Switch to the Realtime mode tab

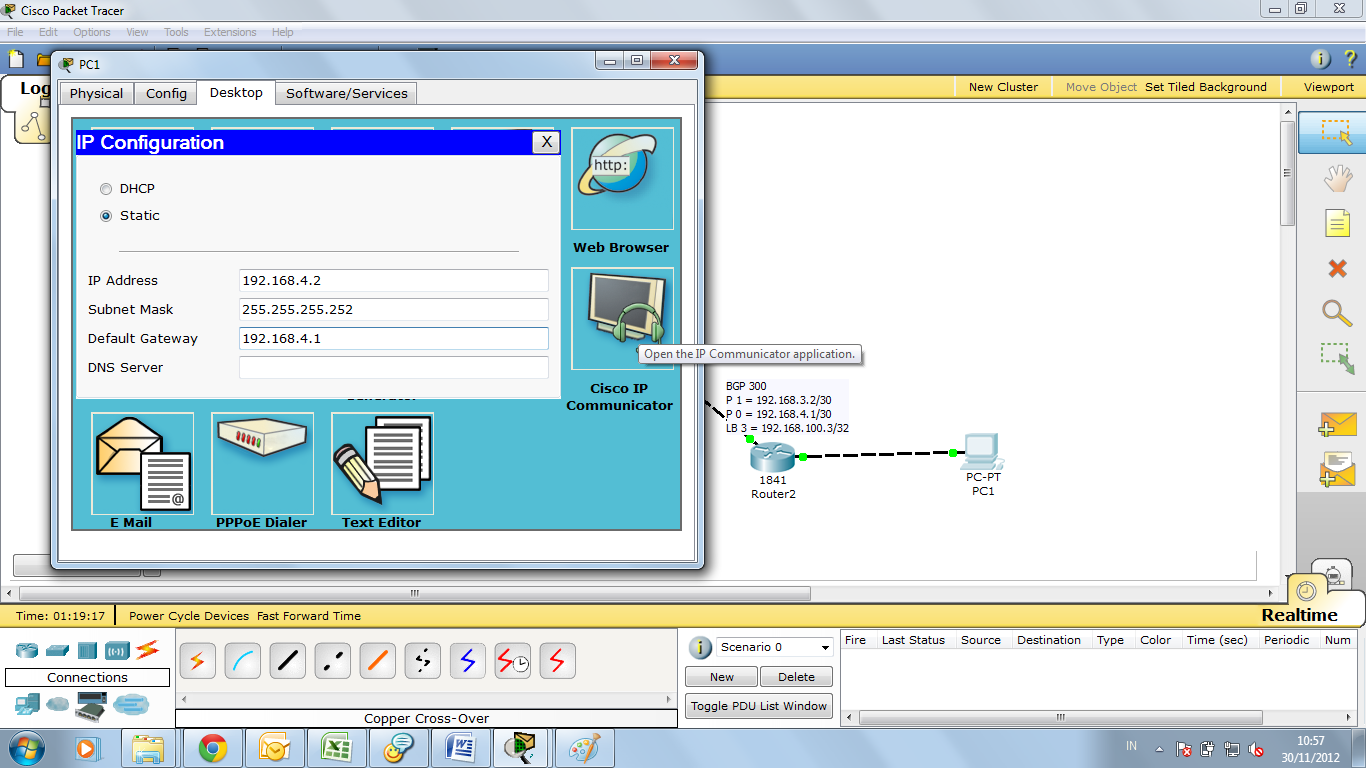(x=1299, y=615)
